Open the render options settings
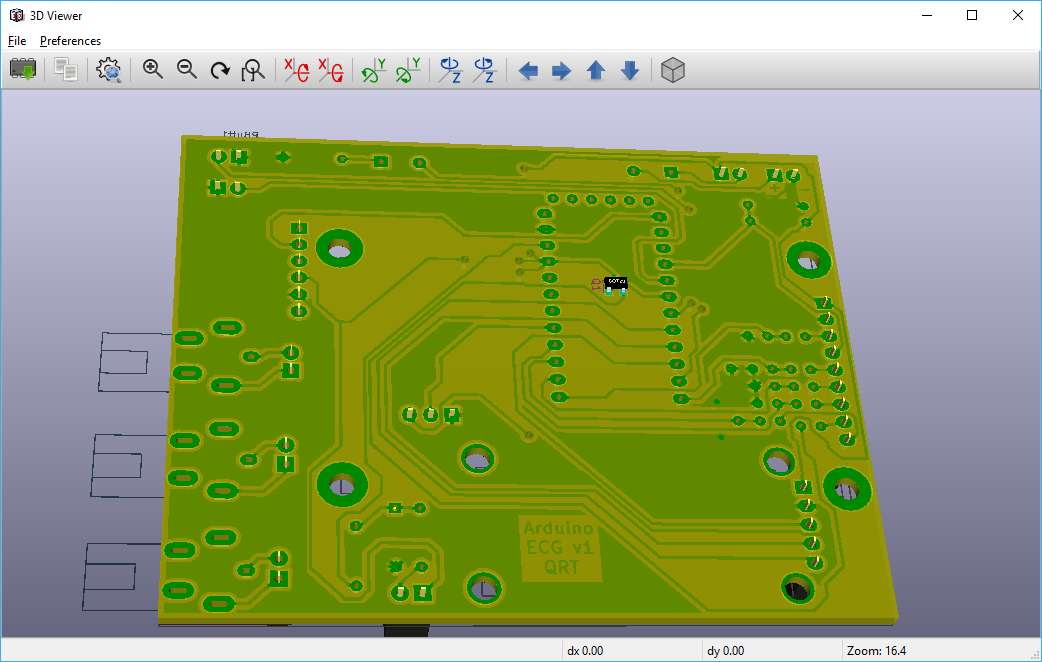This screenshot has width=1042, height=662. [108, 70]
